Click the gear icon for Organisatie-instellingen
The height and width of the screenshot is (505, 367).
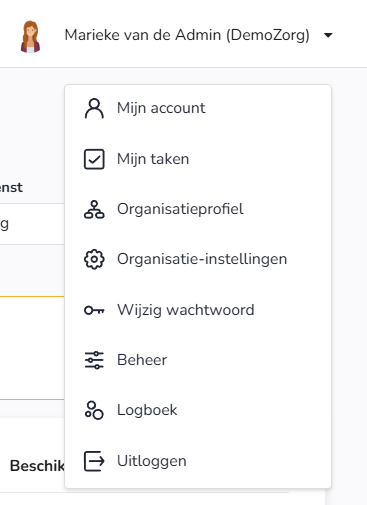(94, 259)
